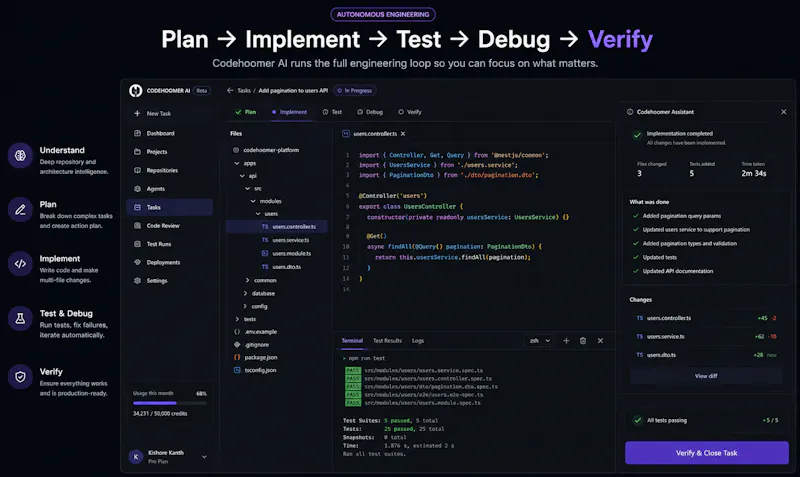Add a new terminal with plus icon

click(x=566, y=340)
